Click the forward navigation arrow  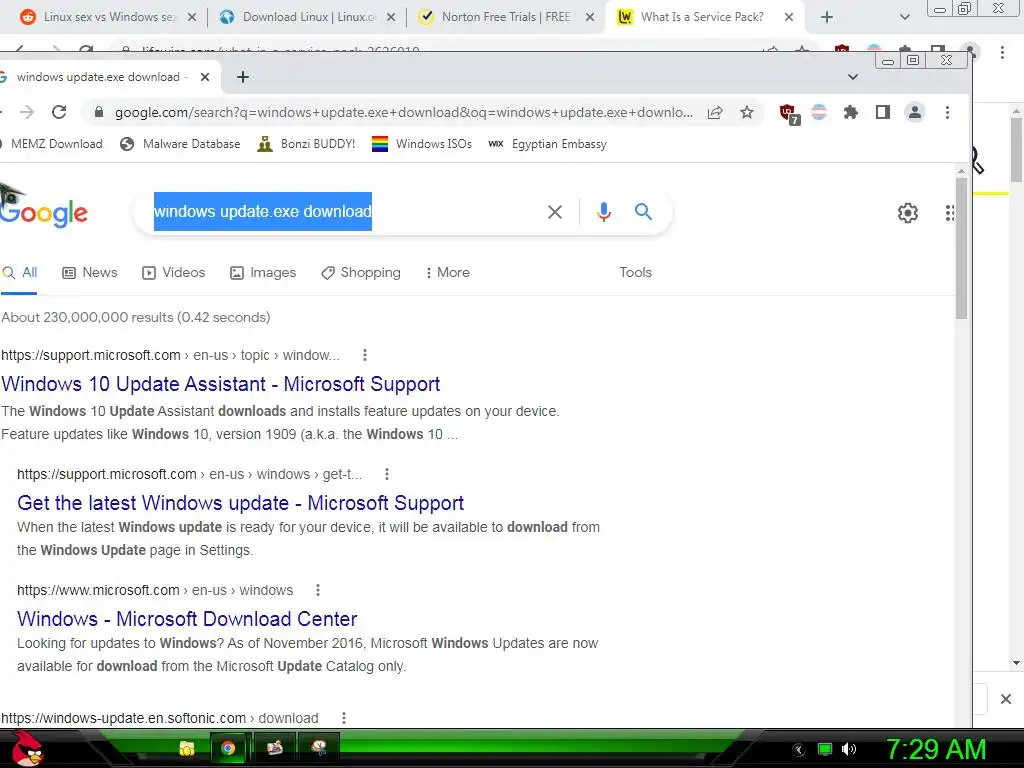[x=27, y=112]
